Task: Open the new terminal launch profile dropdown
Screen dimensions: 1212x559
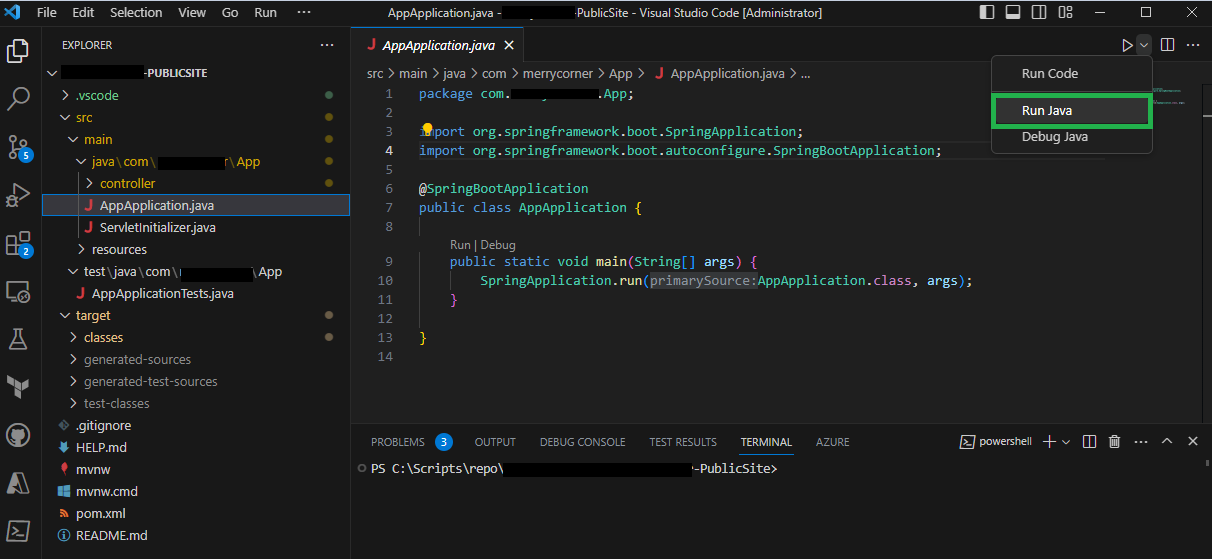Action: 1066,441
